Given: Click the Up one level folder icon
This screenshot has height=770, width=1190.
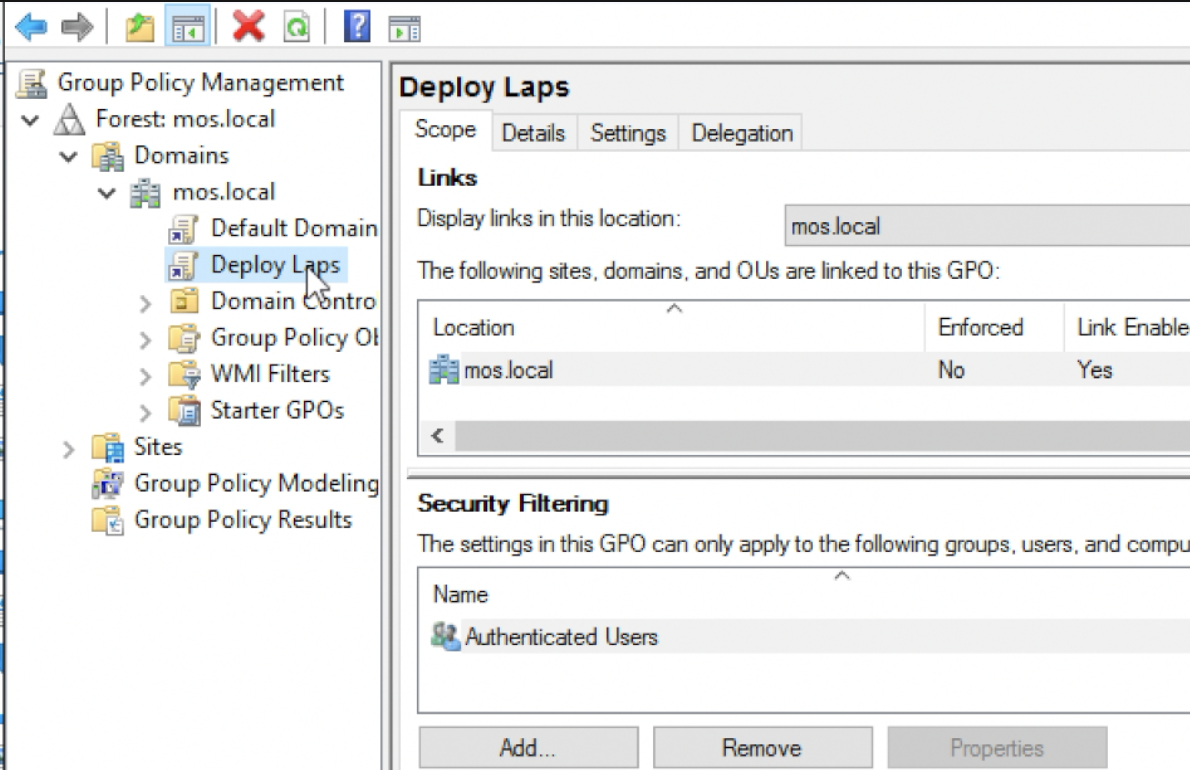Looking at the screenshot, I should click(x=139, y=27).
